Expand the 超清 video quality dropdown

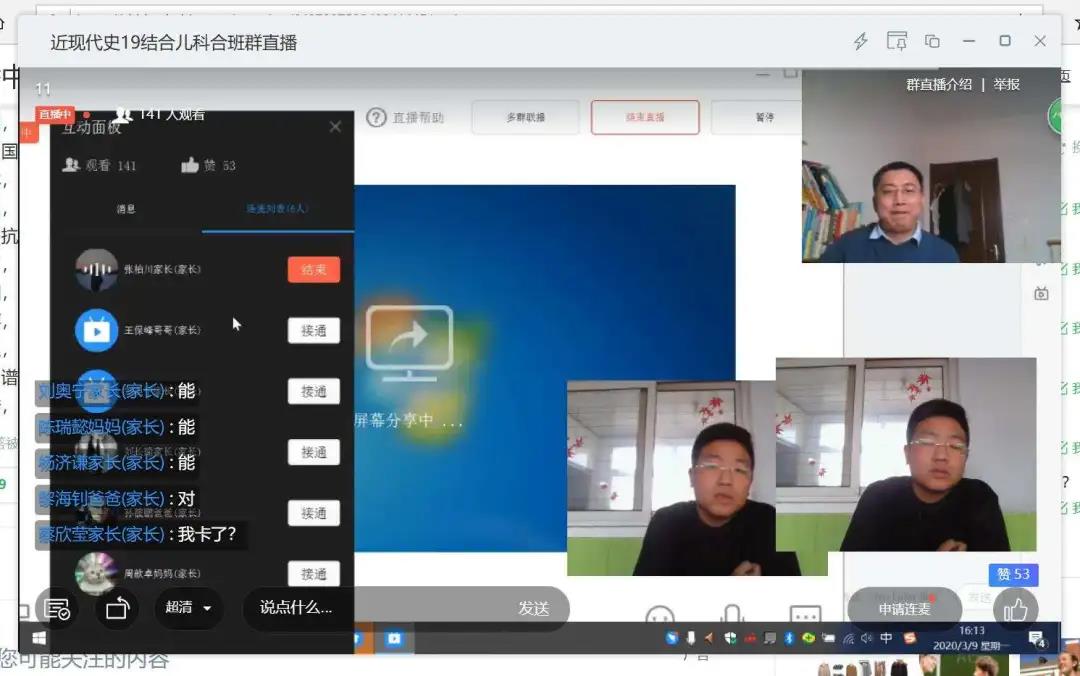coord(189,608)
